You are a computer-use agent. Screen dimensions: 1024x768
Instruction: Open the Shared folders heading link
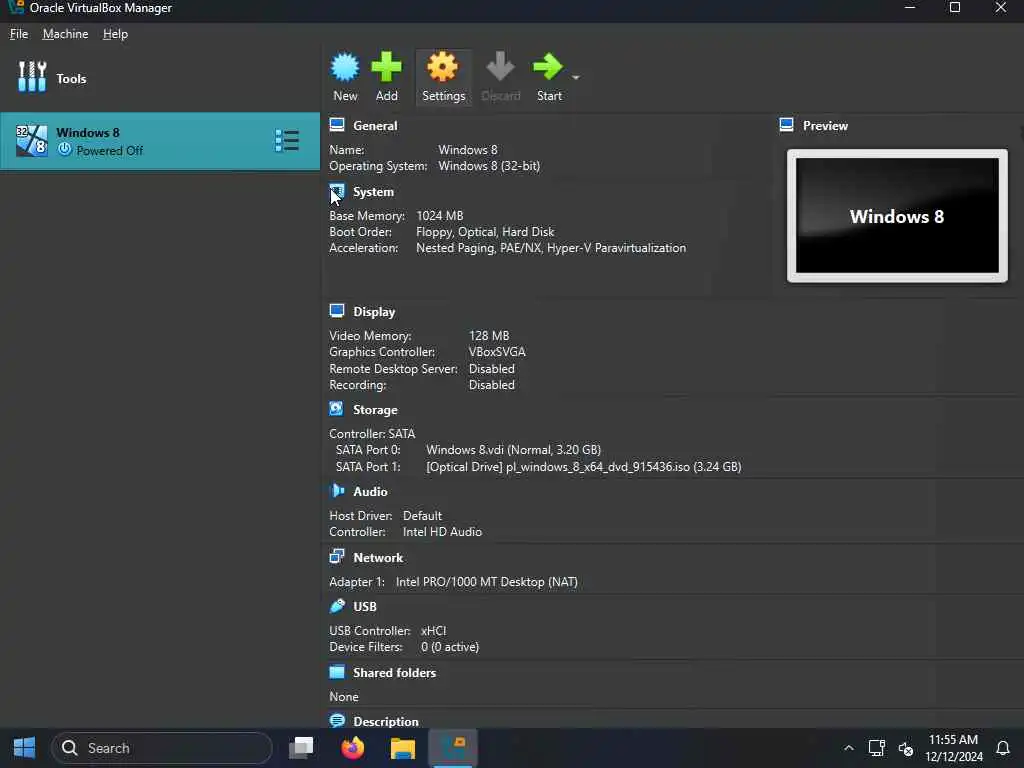click(394, 673)
